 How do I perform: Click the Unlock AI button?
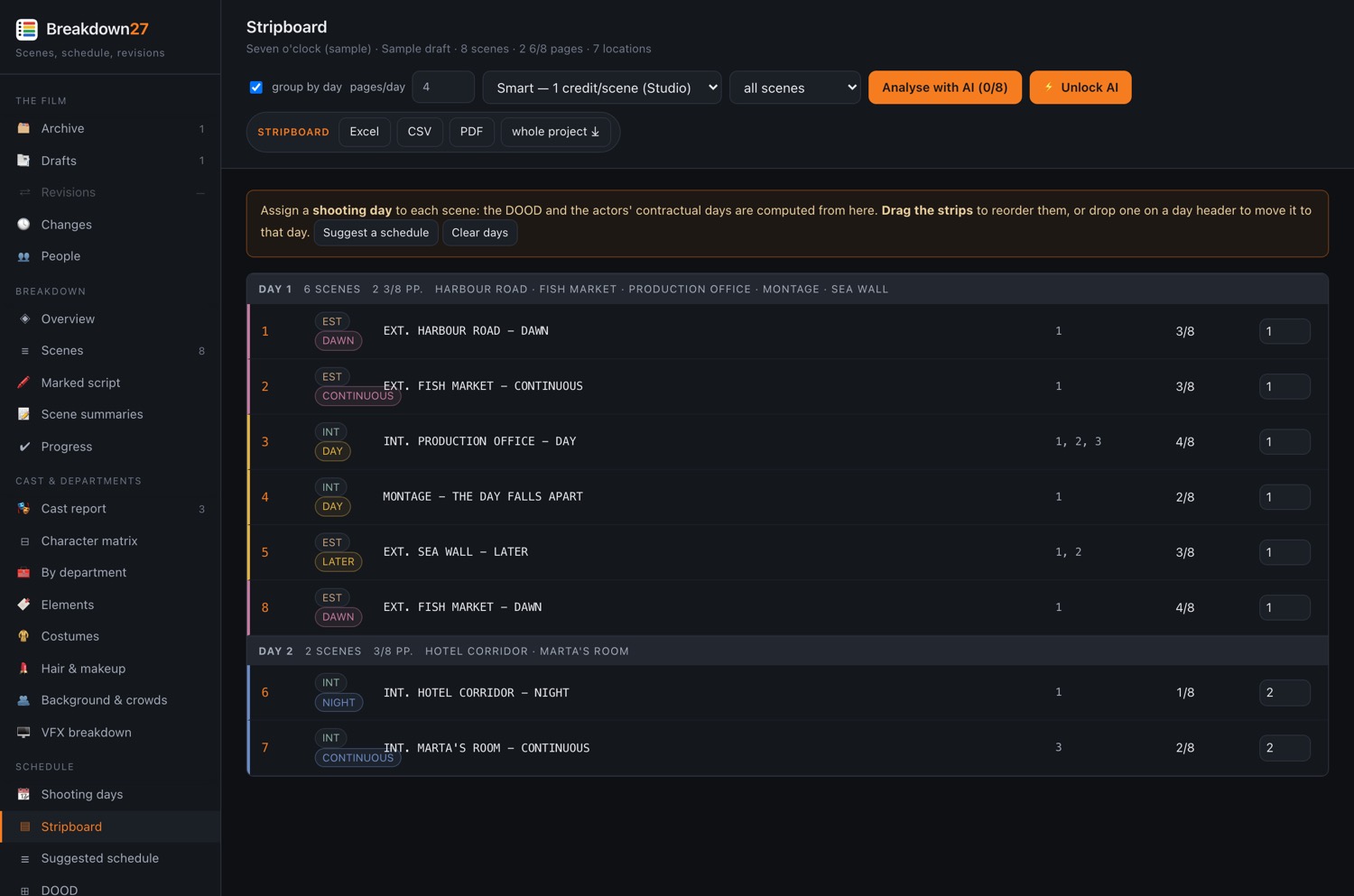[x=1080, y=88]
